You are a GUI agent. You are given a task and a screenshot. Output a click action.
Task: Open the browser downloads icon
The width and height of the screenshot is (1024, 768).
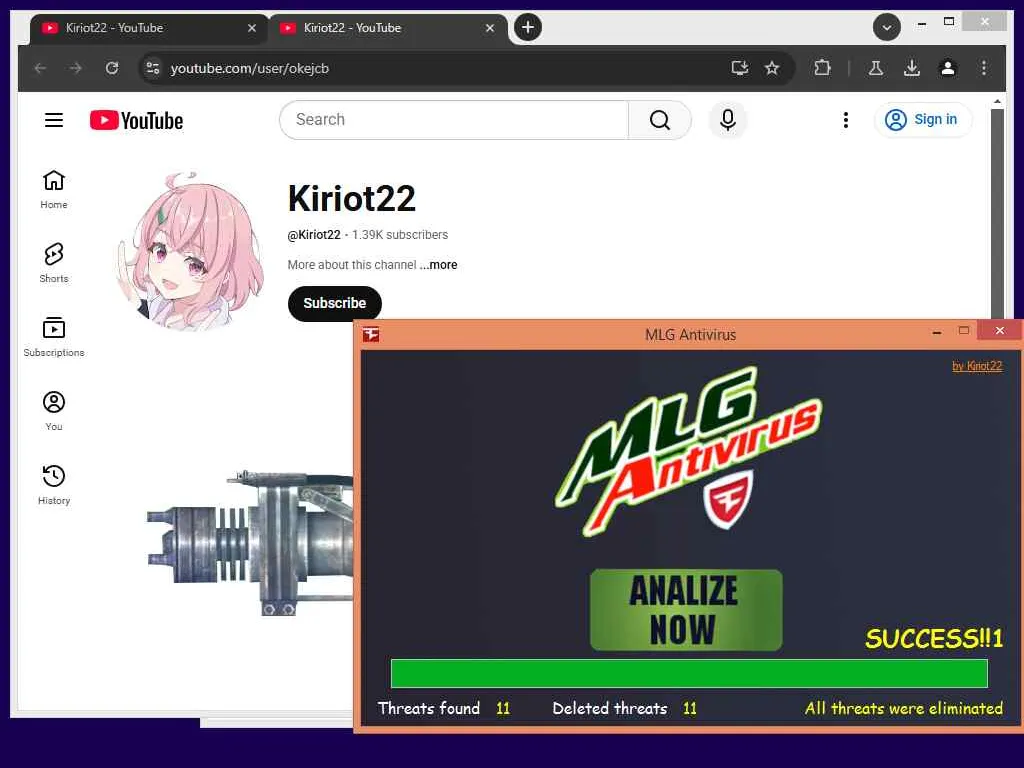[912, 68]
